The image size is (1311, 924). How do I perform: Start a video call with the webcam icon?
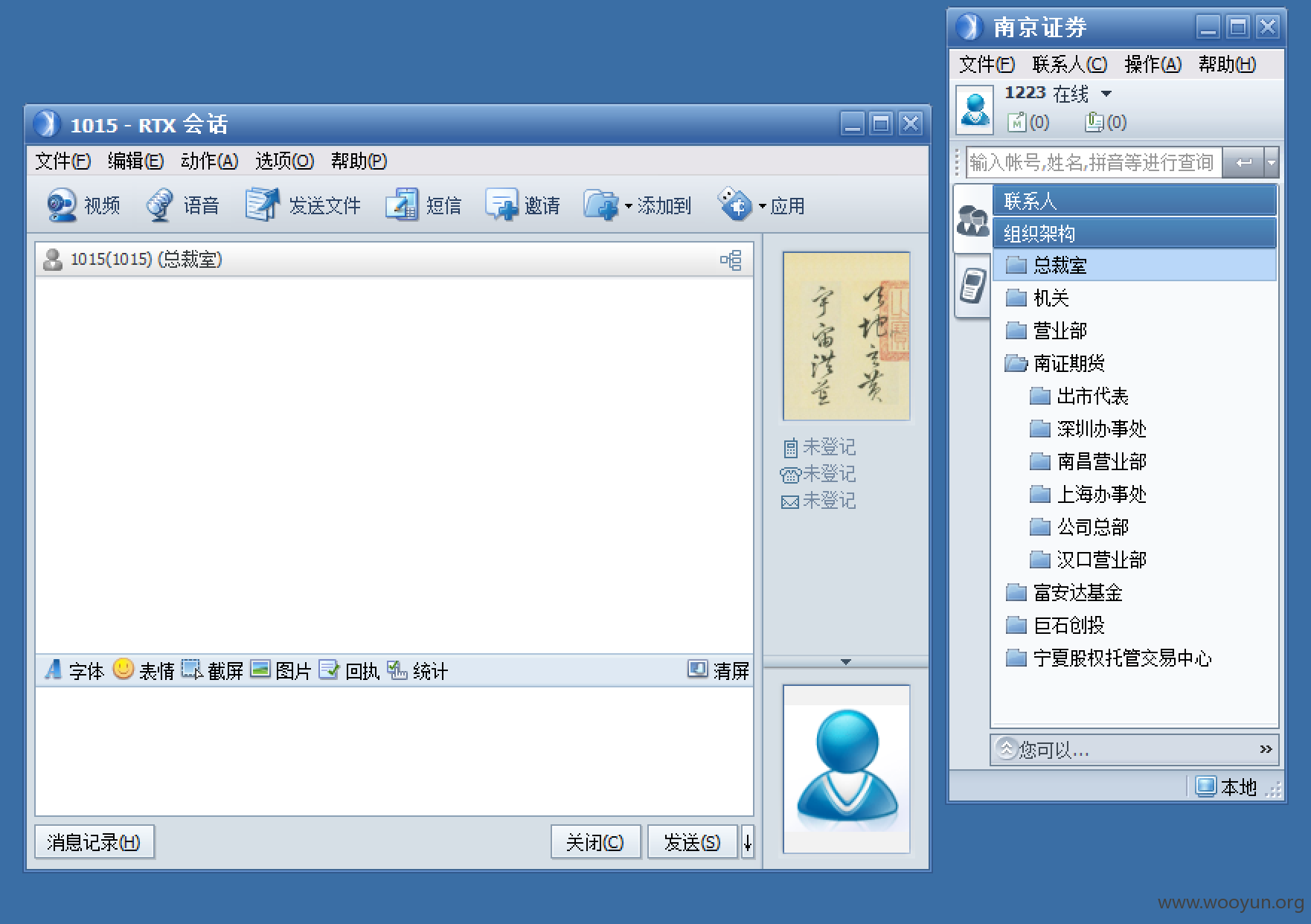[62, 205]
